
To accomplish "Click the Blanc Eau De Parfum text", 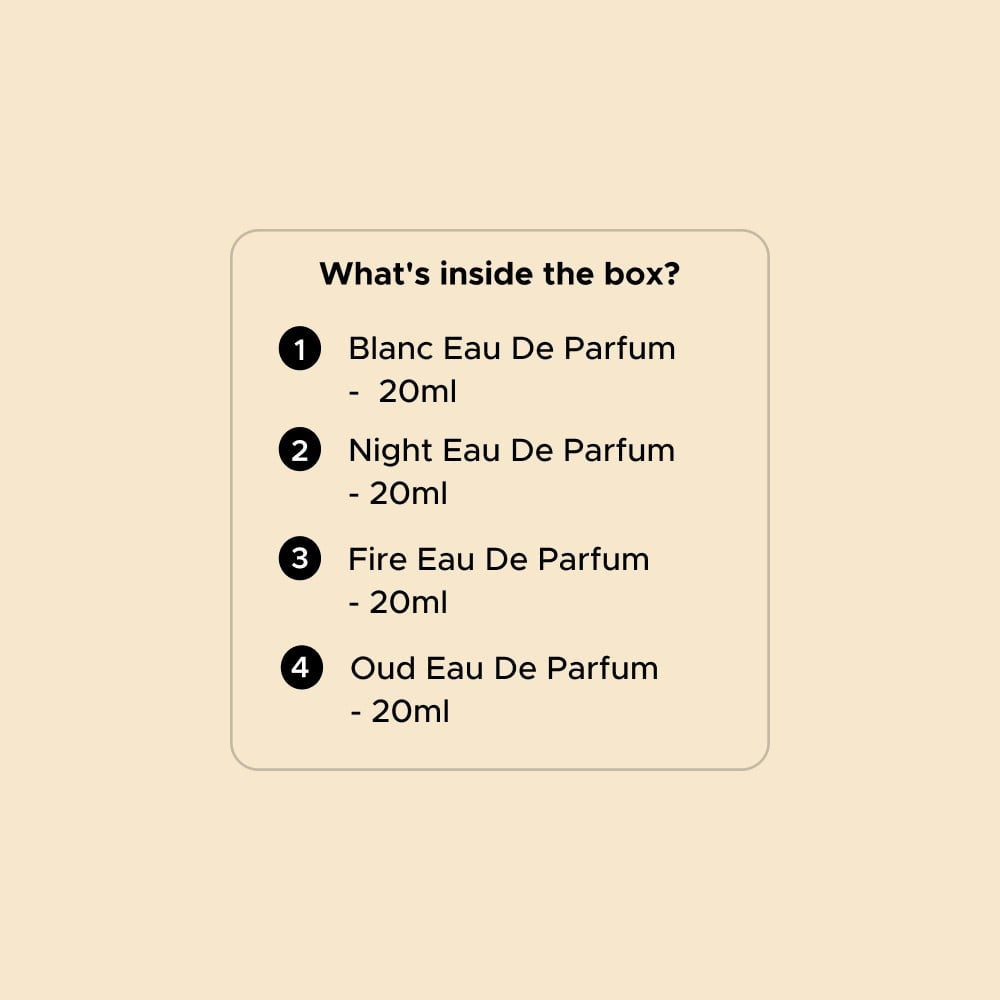I will pos(511,348).
